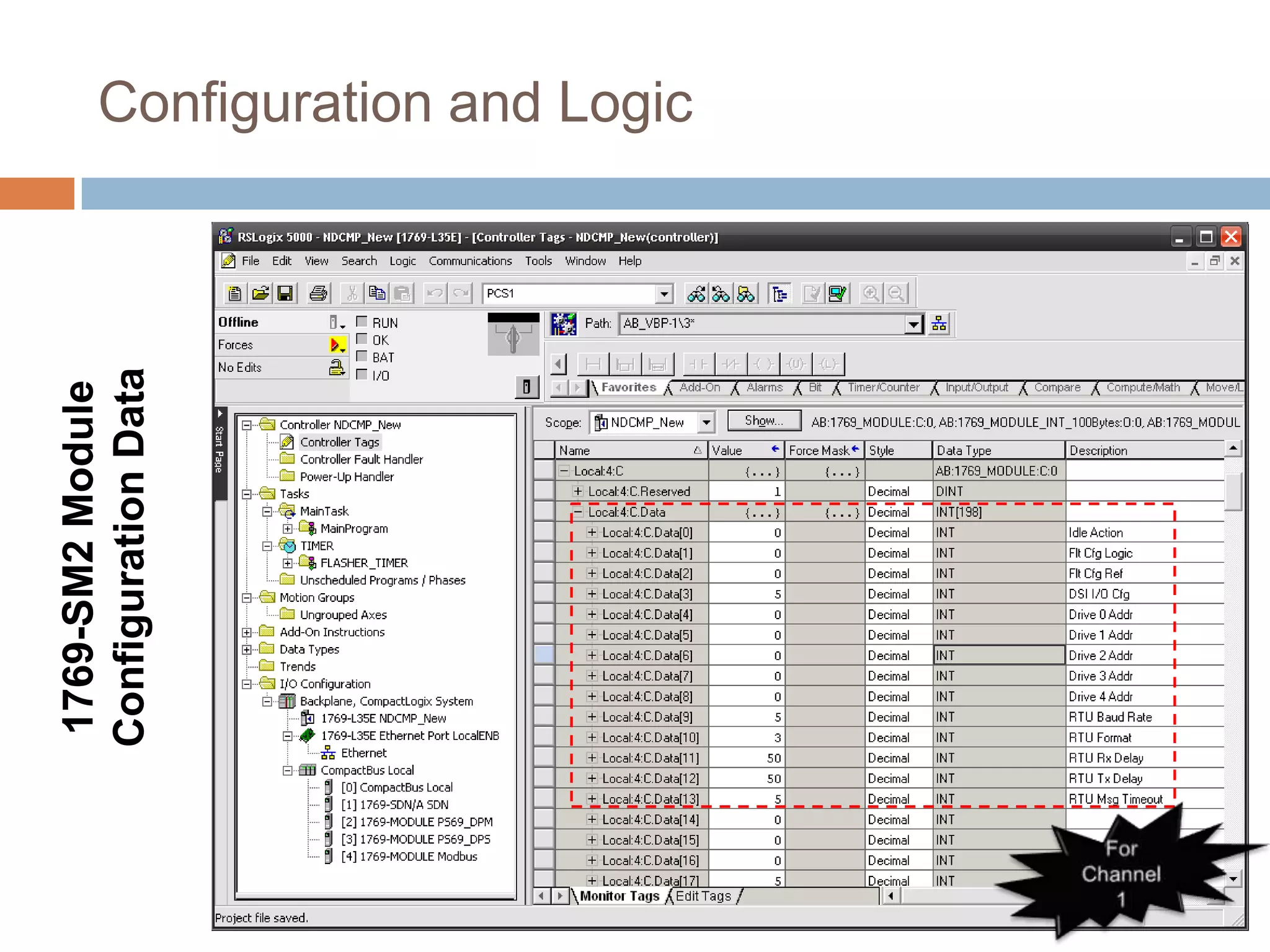Open the PCS1 combo box dropdown
Viewport: 1270px width, 952px height.
[x=664, y=293]
